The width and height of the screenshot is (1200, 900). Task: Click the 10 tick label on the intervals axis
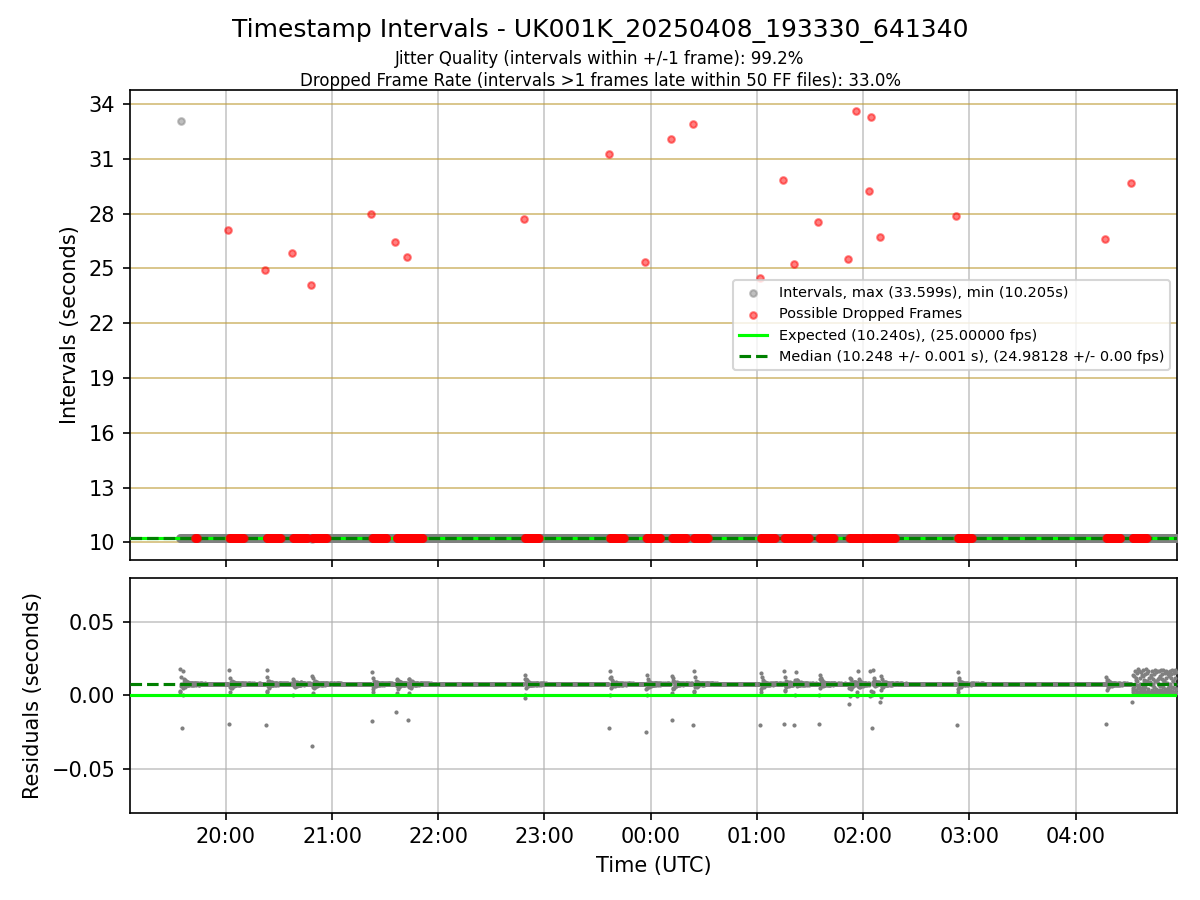click(x=104, y=543)
